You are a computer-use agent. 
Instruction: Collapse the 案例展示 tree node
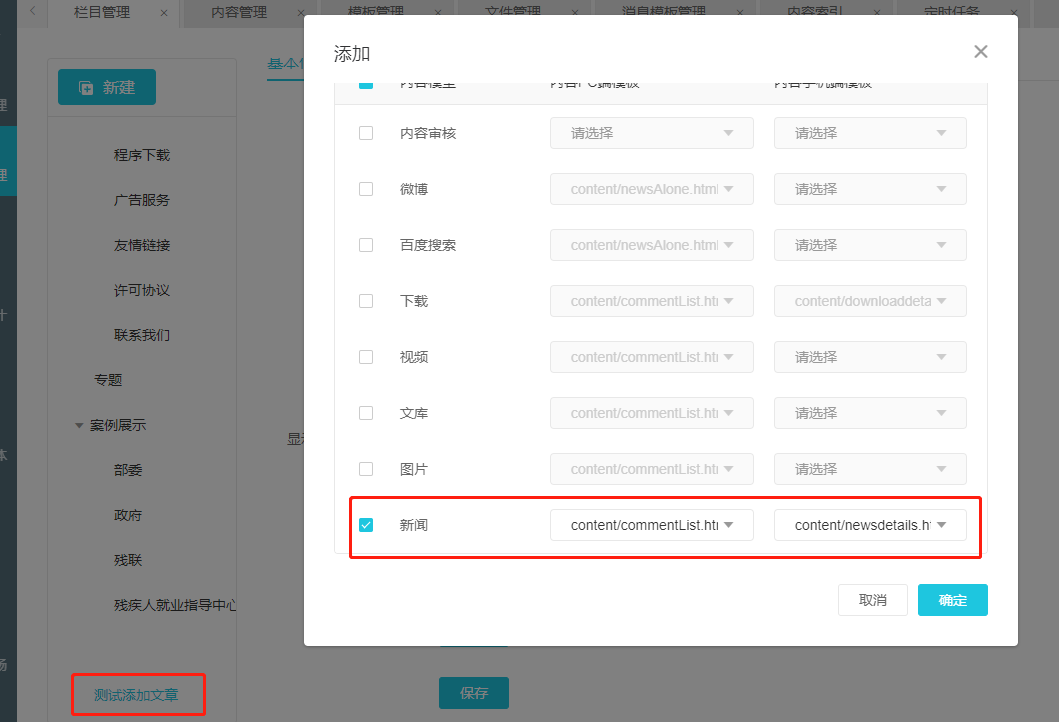point(78,426)
